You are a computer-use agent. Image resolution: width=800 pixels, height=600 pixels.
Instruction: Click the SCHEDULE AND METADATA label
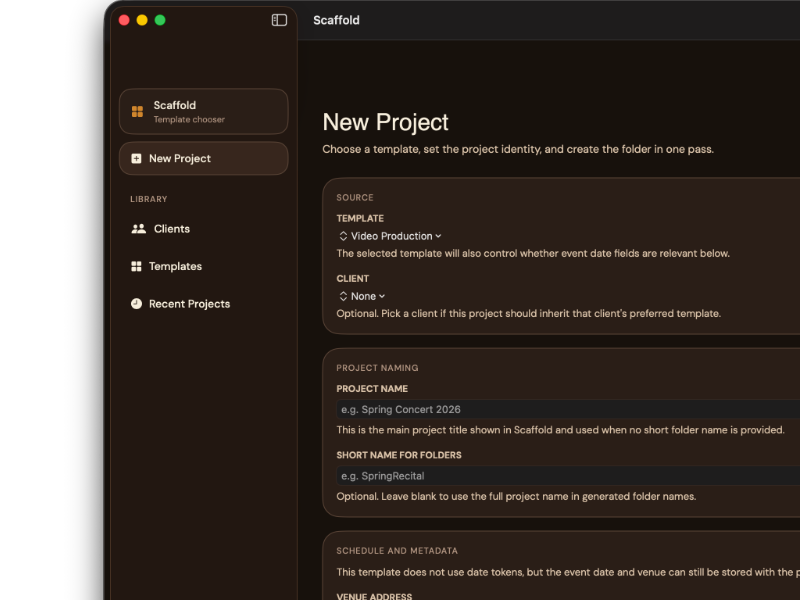click(x=397, y=551)
